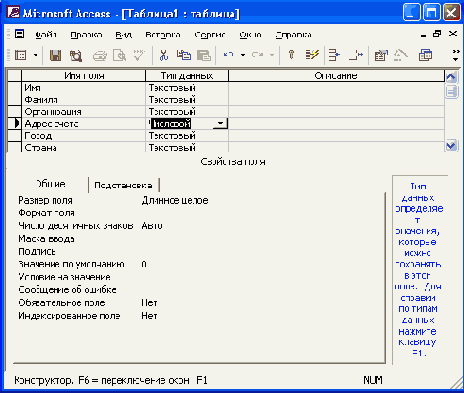Click the Размер поля value Длинное целое

point(175,200)
